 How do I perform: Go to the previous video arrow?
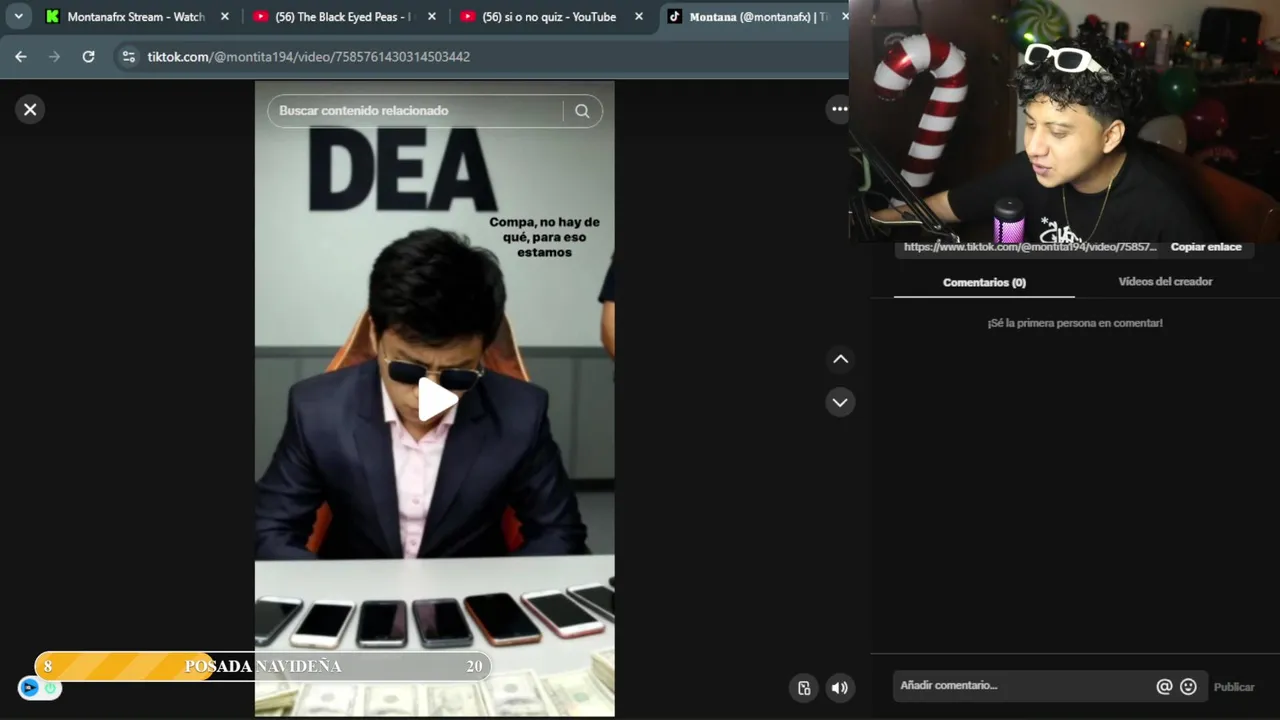click(x=840, y=359)
